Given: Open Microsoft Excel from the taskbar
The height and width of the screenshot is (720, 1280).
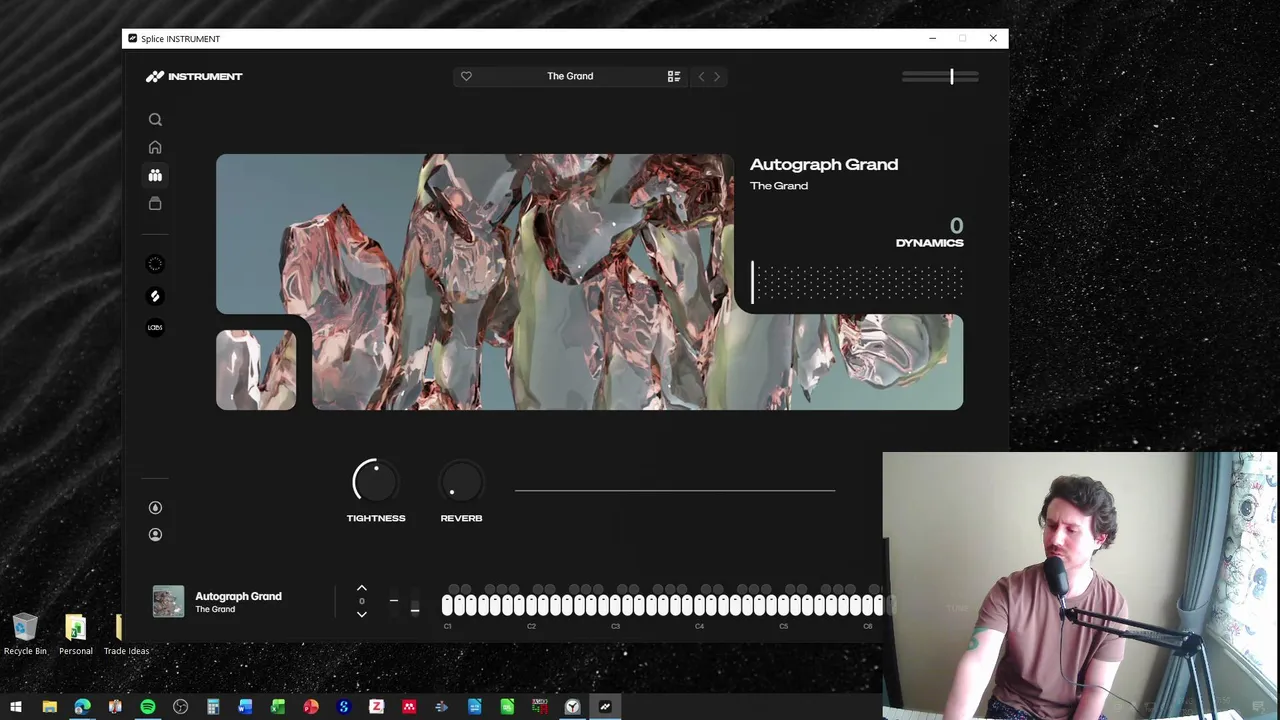Looking at the screenshot, I should pyautogui.click(x=278, y=707).
